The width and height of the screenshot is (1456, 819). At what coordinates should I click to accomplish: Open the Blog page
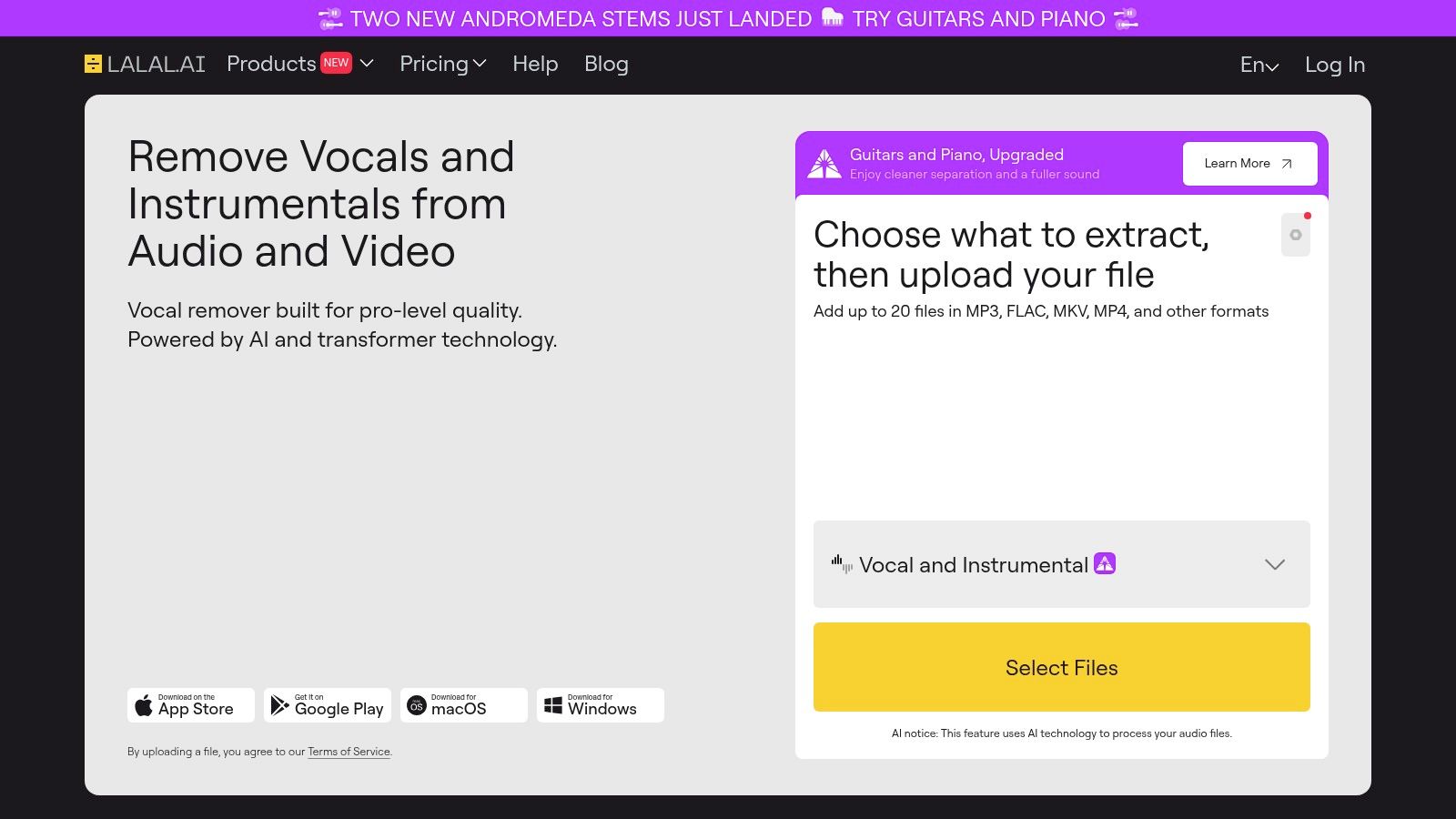coord(606,64)
